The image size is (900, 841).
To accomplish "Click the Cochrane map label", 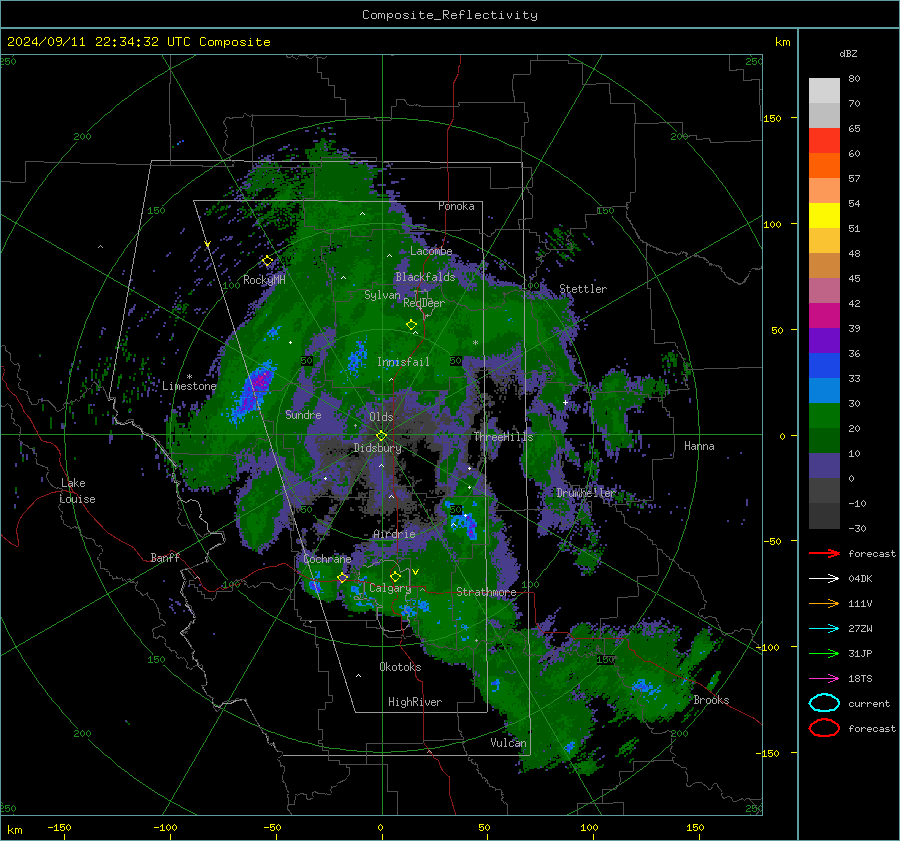I will (327, 559).
